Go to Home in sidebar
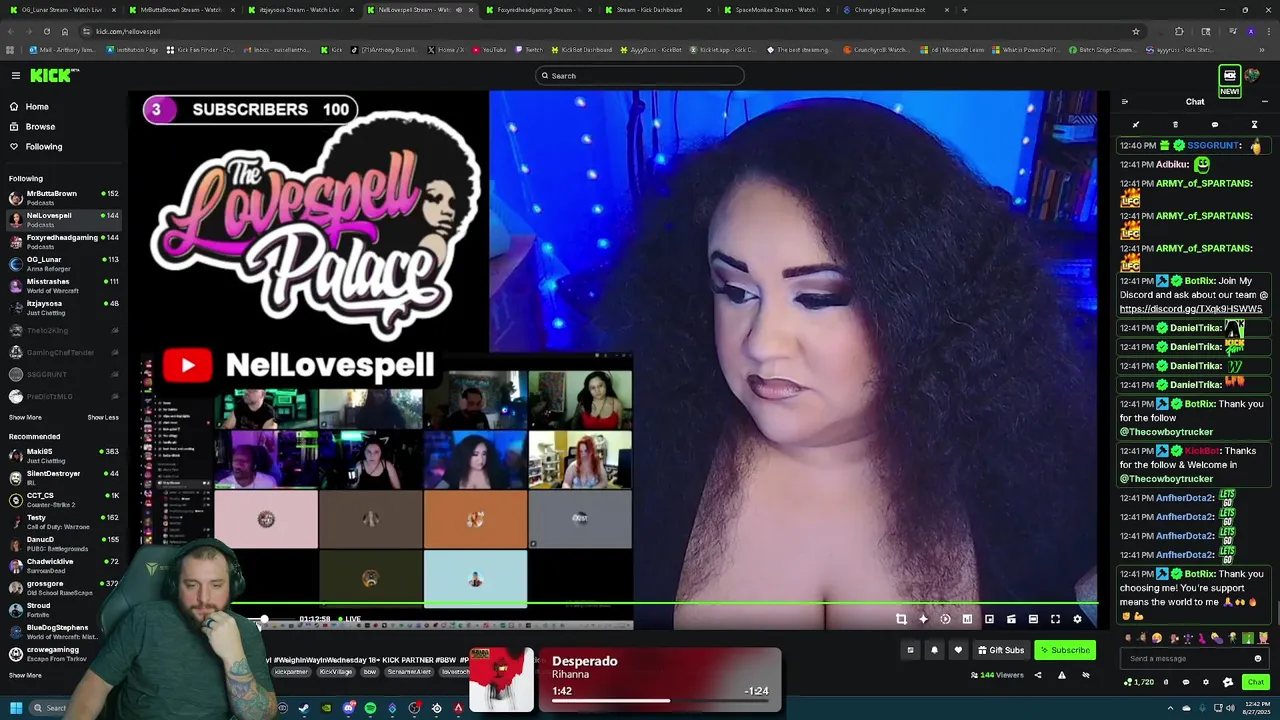 (37, 106)
